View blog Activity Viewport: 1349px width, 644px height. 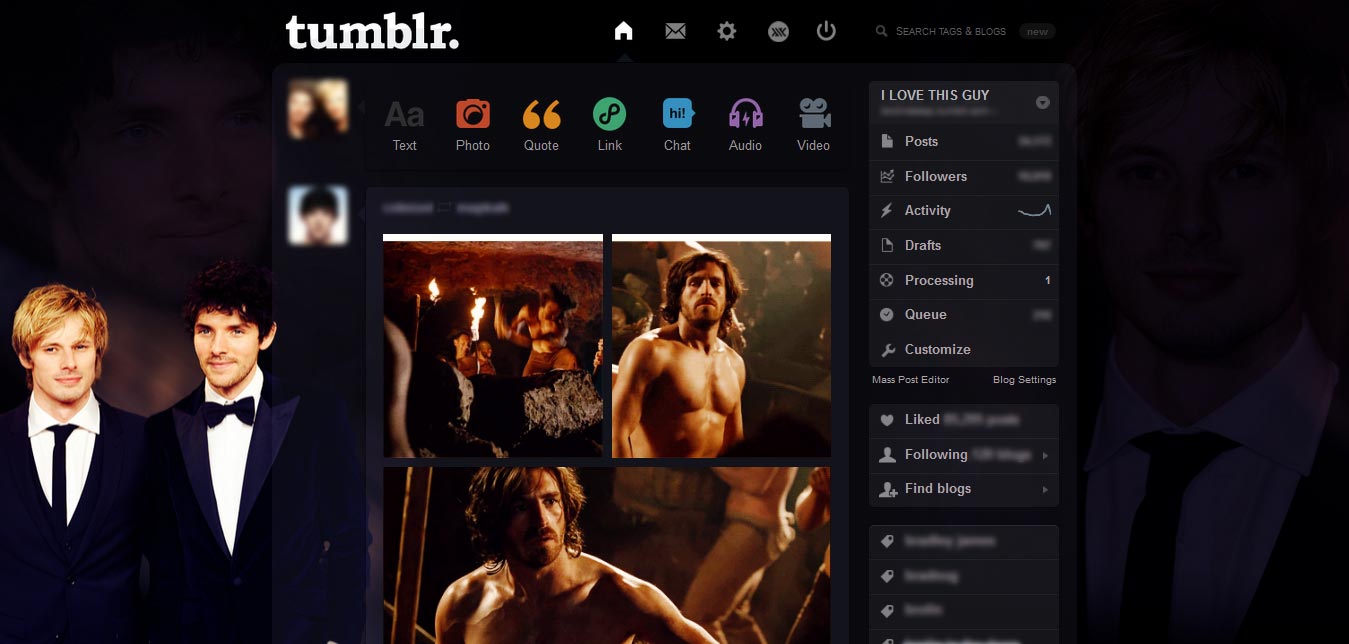click(964, 211)
